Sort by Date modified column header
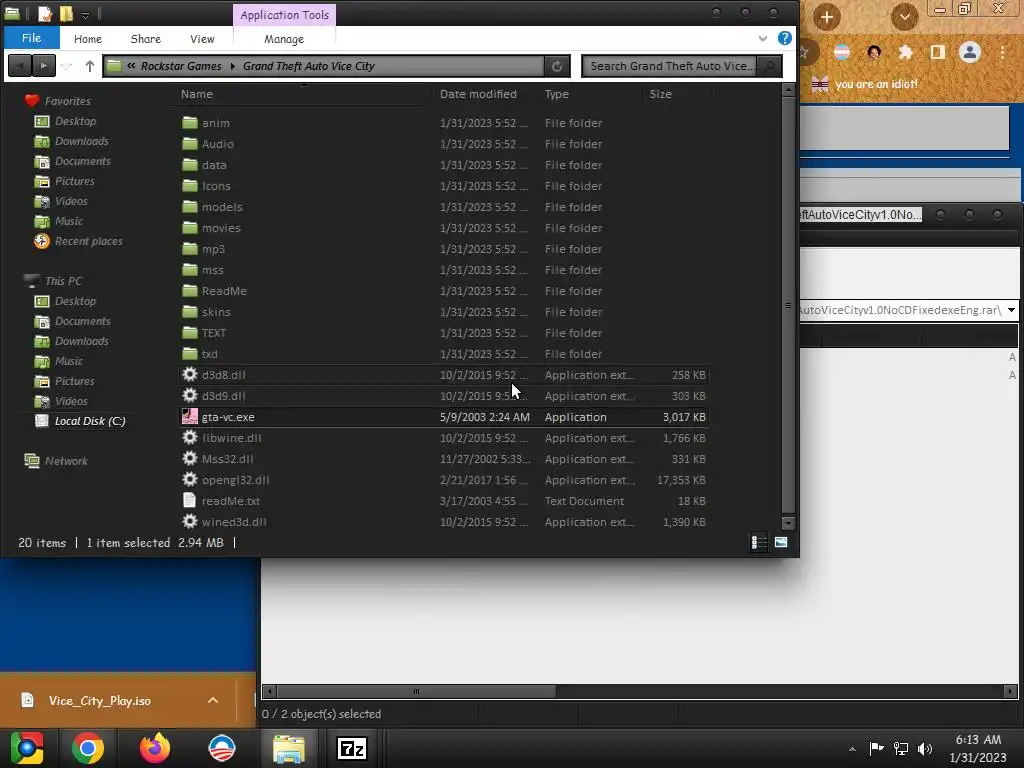 [x=478, y=94]
